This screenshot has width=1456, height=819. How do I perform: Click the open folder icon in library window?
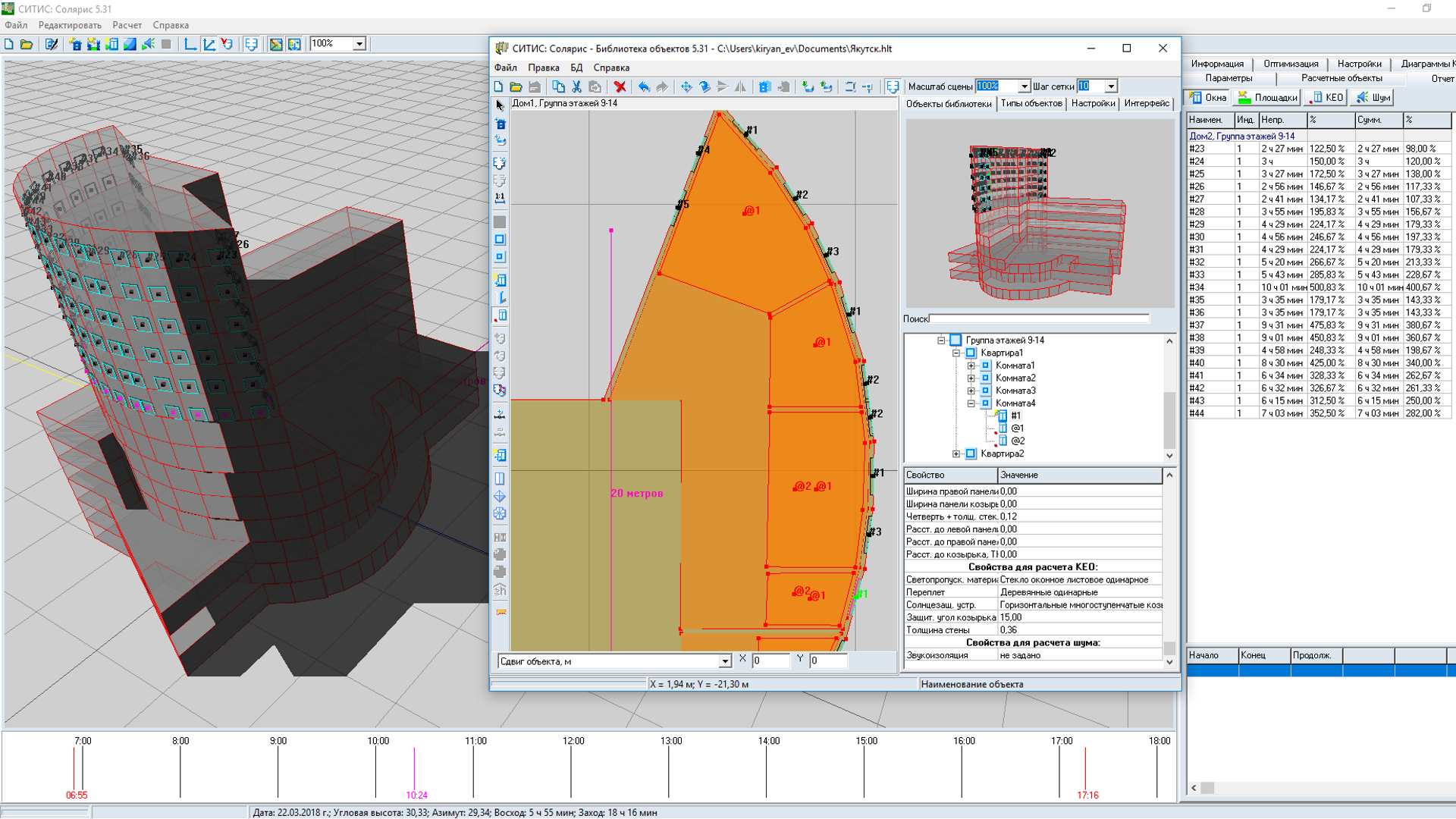[x=516, y=86]
